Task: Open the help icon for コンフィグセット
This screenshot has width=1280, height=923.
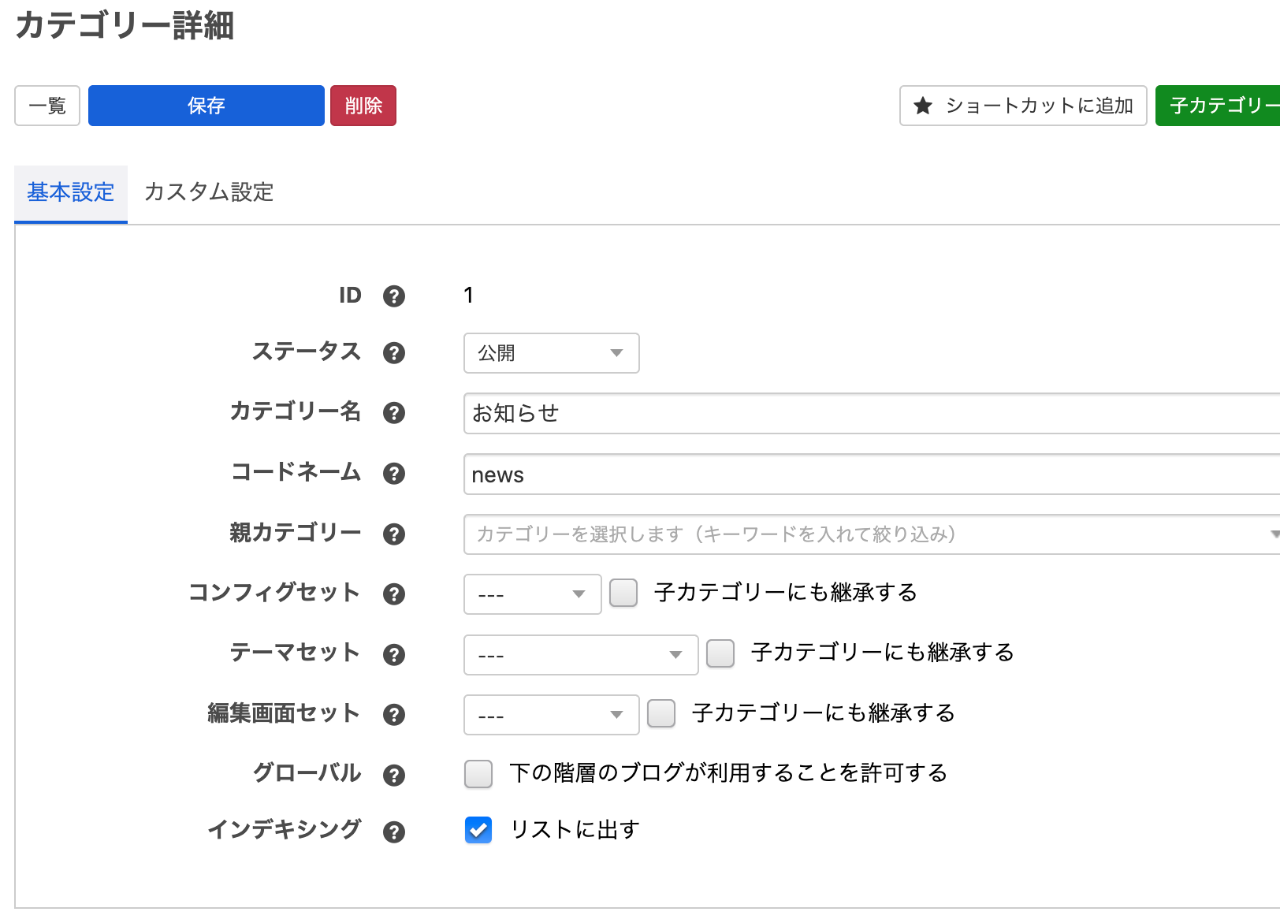Action: (x=394, y=594)
